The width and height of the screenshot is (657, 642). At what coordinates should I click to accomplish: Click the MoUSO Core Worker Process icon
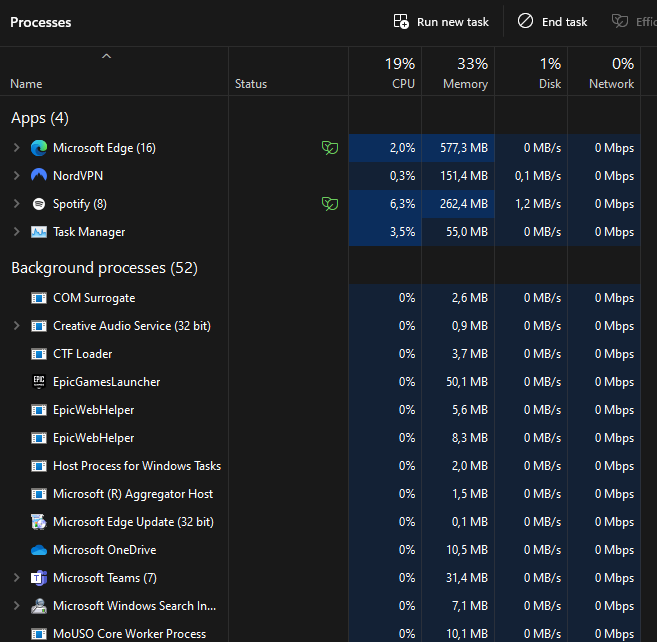39,634
